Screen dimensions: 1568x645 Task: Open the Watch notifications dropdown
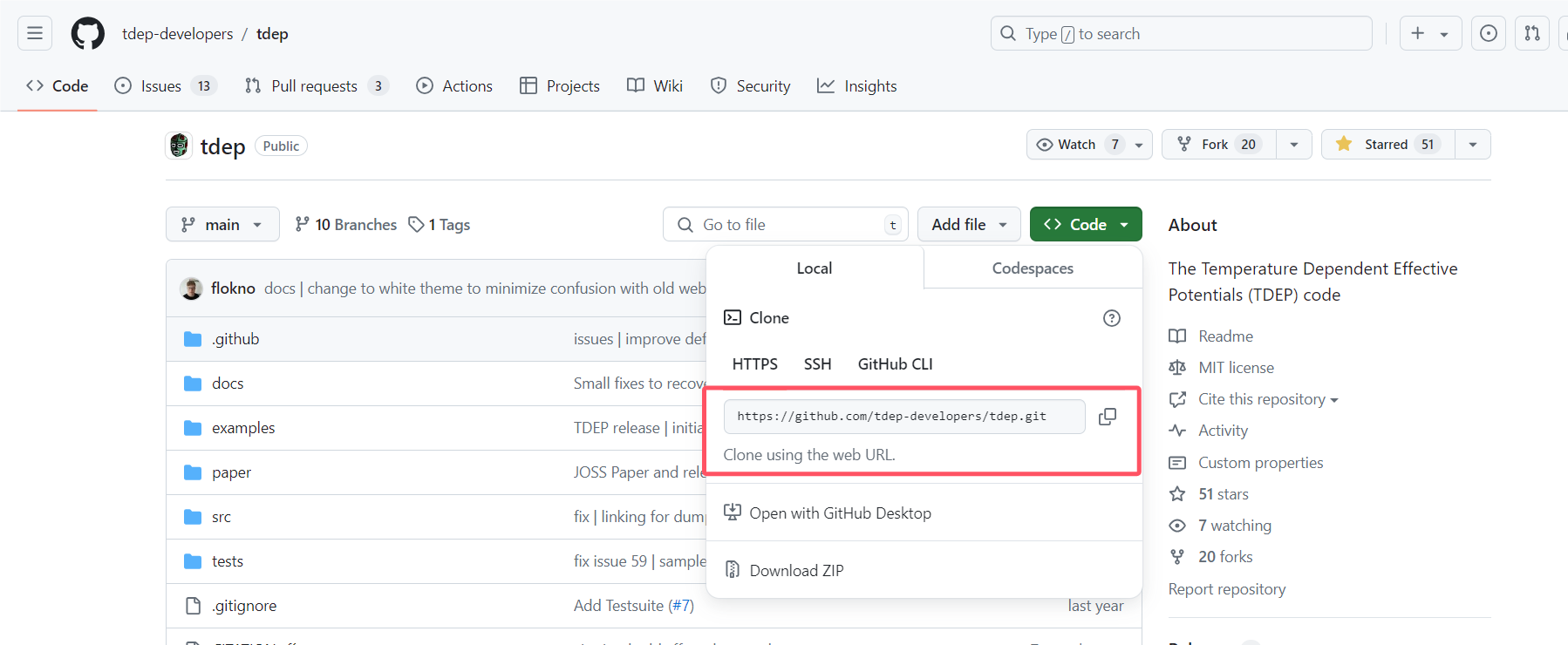coord(1089,145)
